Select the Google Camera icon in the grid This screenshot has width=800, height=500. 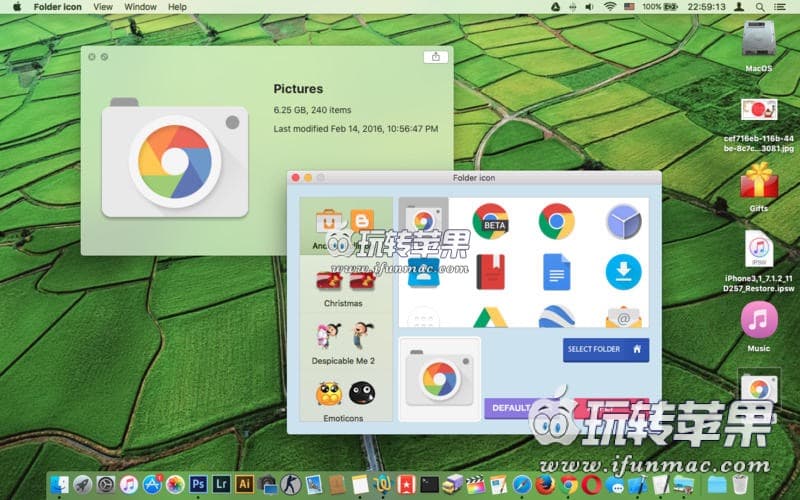(423, 220)
